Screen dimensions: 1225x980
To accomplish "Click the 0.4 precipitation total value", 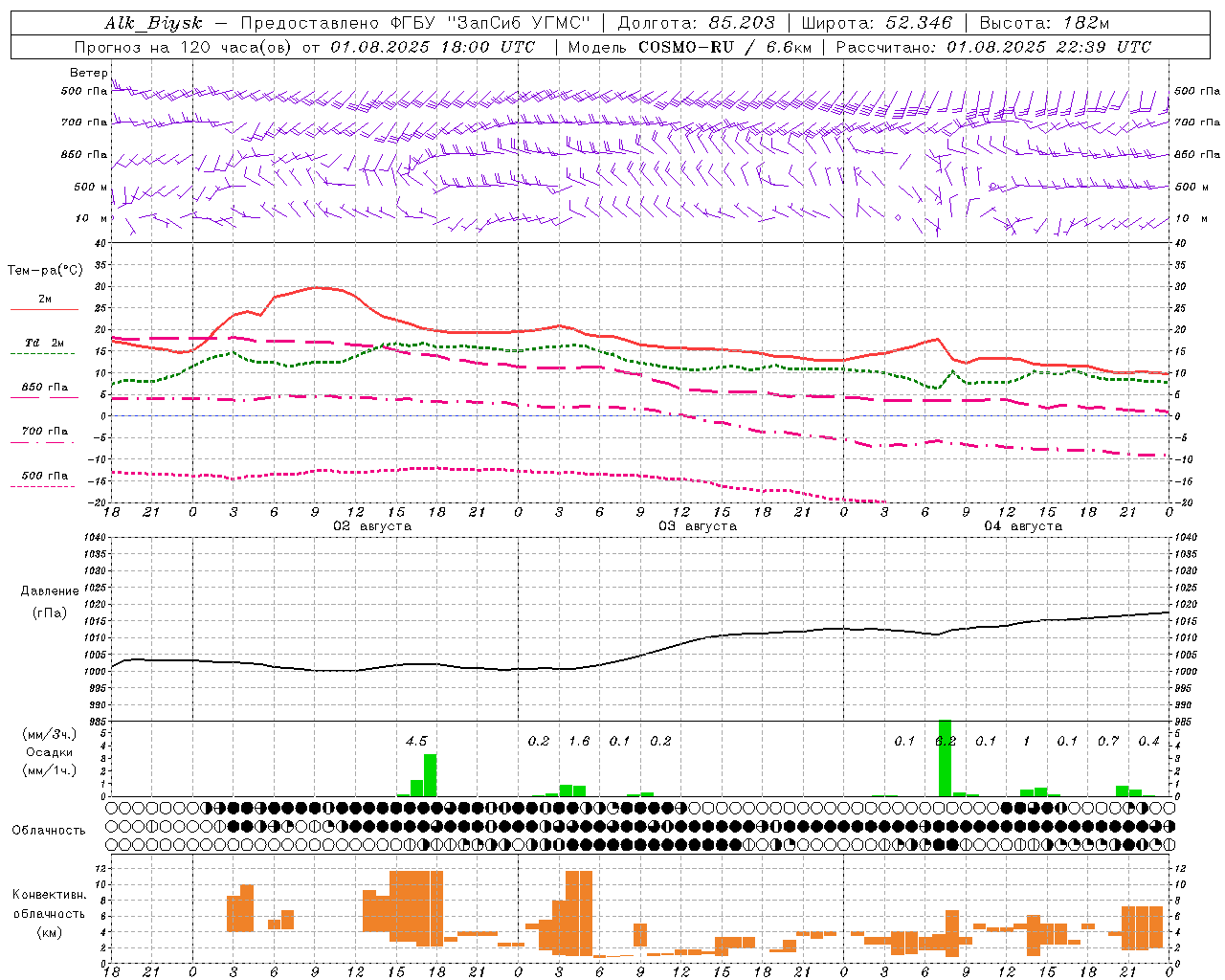I will 1148,741.
